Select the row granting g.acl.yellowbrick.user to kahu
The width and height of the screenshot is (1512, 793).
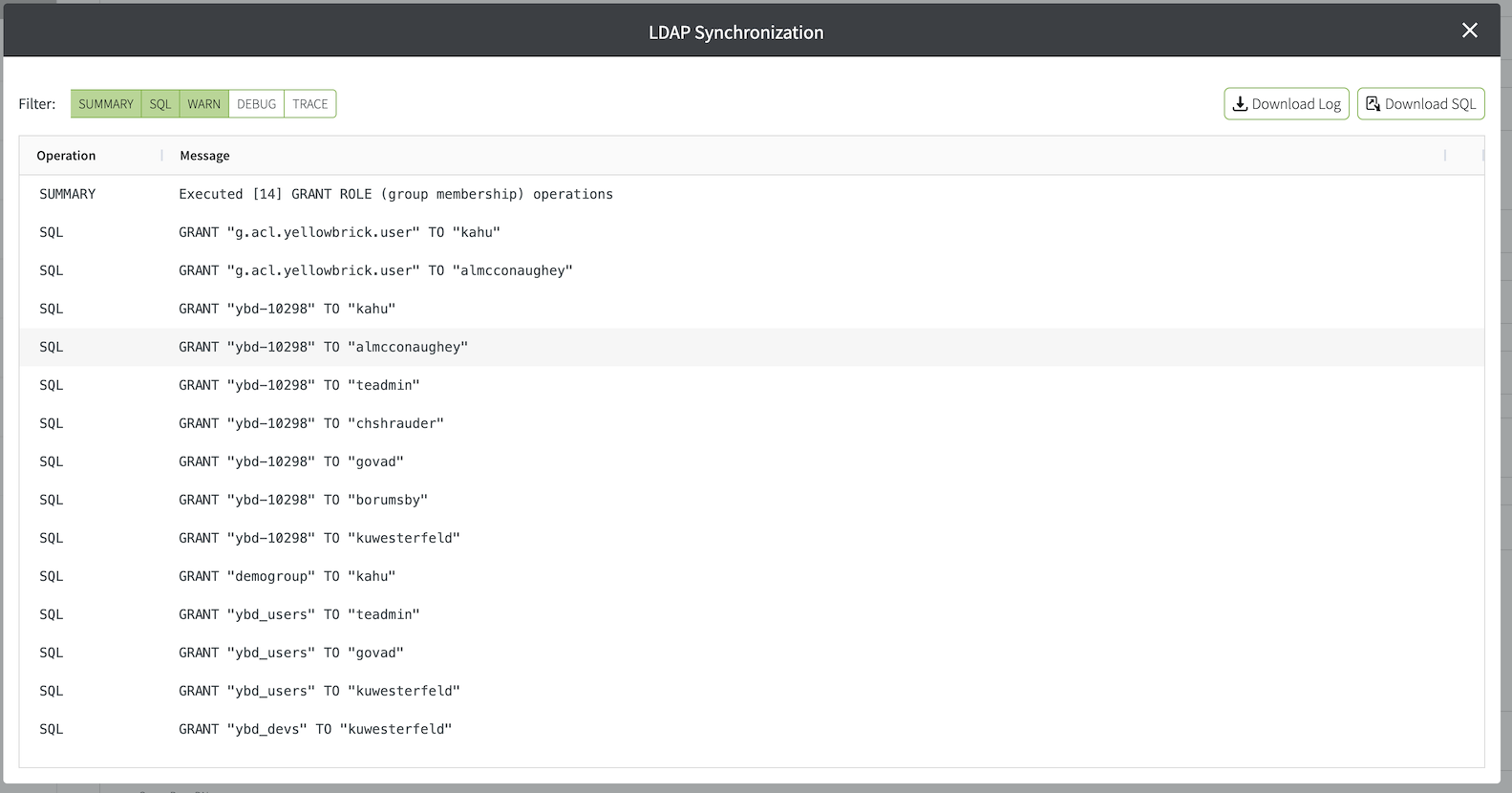(x=339, y=232)
